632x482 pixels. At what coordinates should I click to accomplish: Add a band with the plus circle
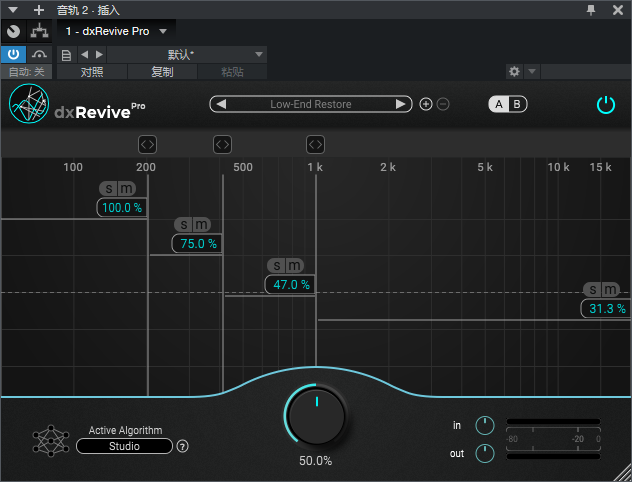426,104
